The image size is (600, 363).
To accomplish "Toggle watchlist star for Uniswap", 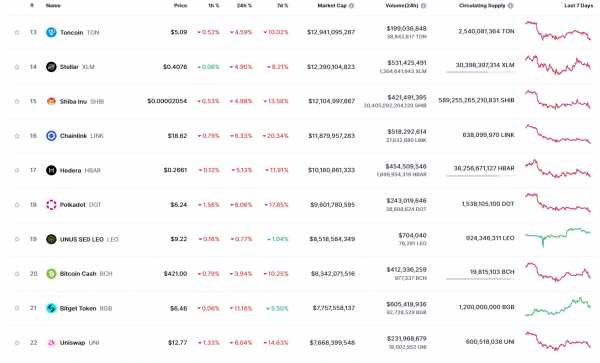I will 17,343.
